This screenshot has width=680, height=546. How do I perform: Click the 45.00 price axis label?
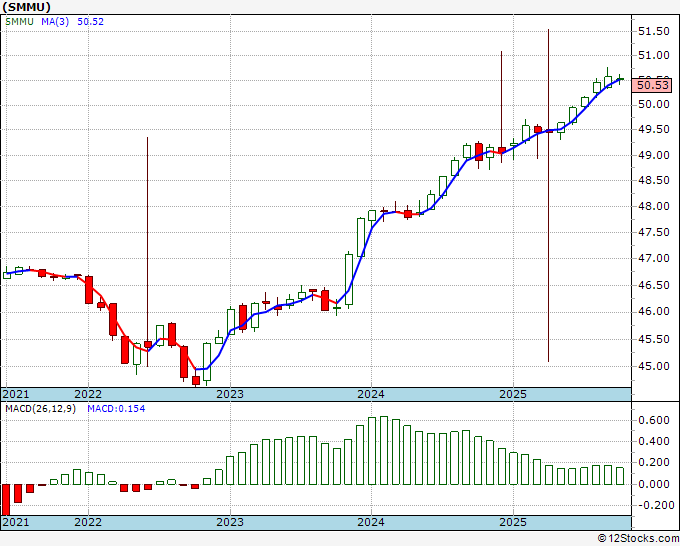pyautogui.click(x=654, y=366)
